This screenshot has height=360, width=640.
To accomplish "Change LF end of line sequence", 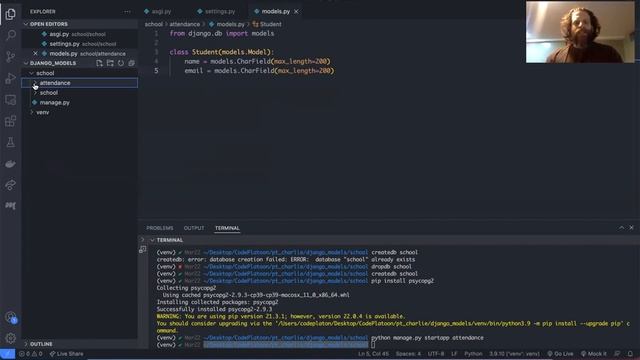I will coord(454,354).
